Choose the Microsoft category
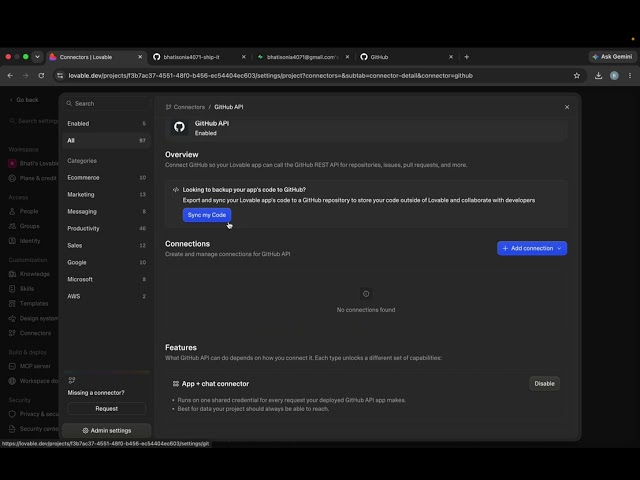Screen dimensions: 640x480 (x=107, y=279)
